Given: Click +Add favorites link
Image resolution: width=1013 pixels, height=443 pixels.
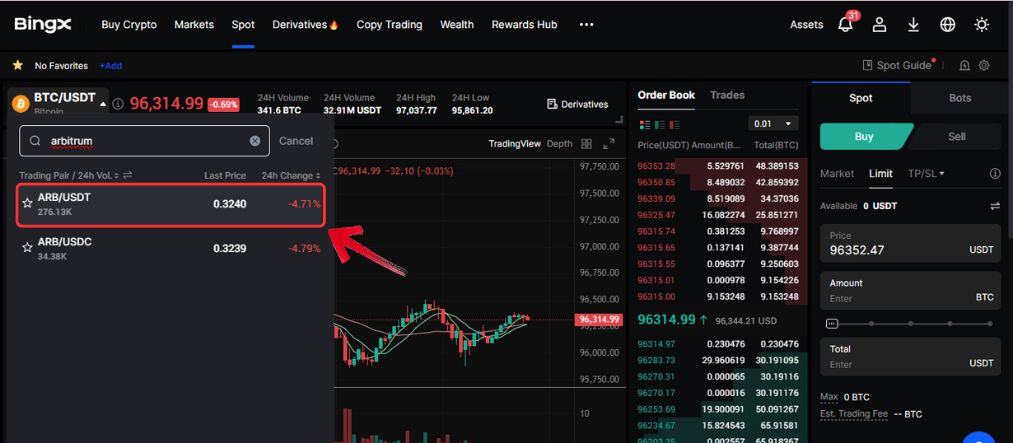Looking at the screenshot, I should point(110,65).
